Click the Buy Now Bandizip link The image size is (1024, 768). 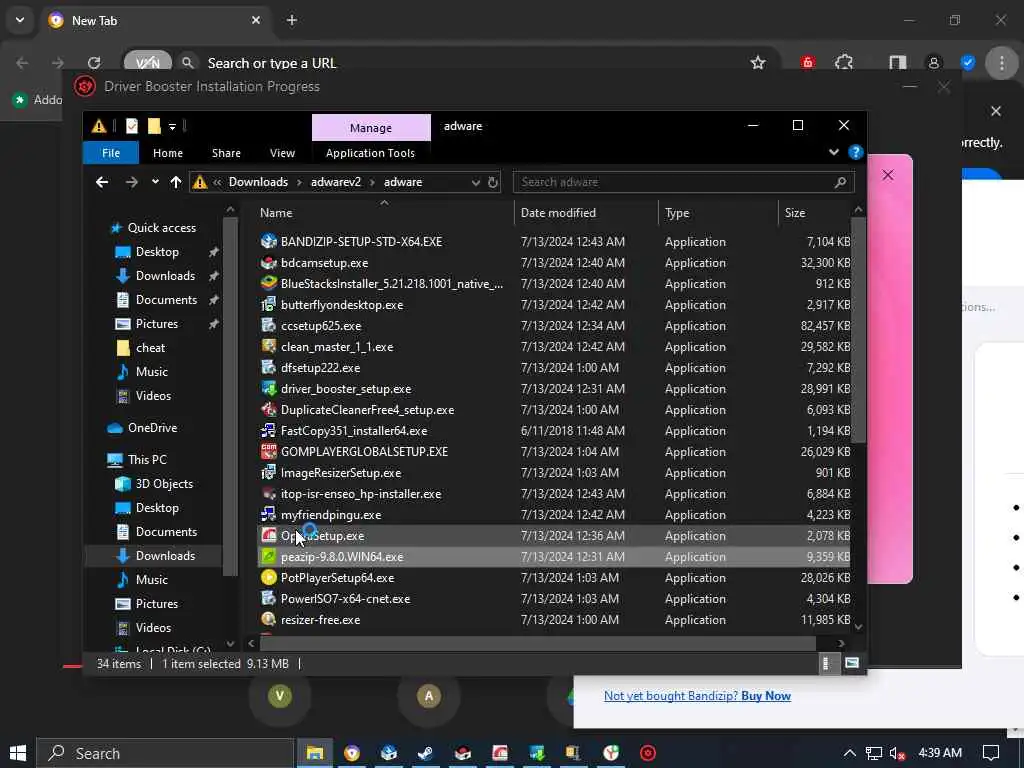(x=765, y=696)
